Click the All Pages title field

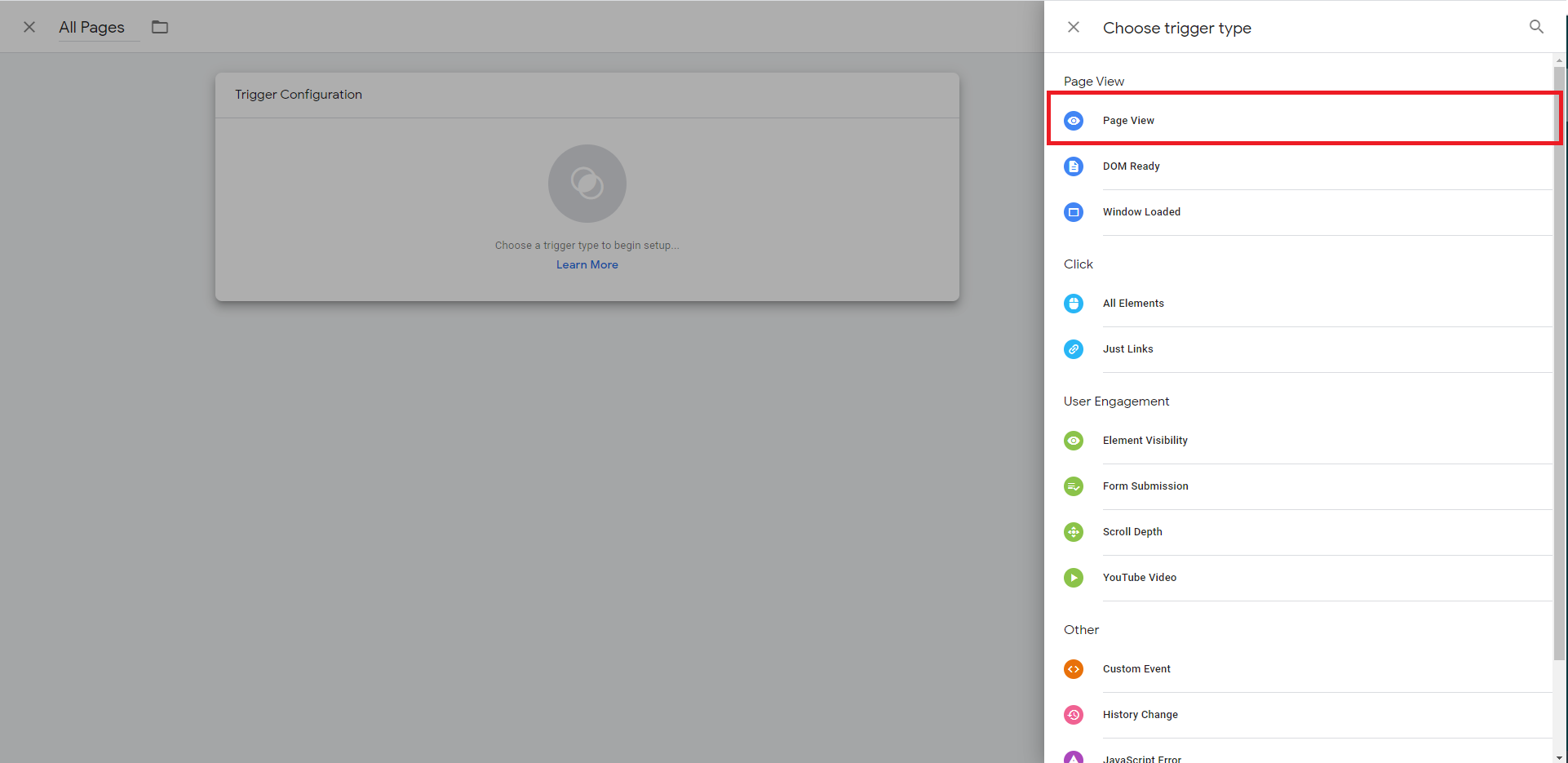pyautogui.click(x=91, y=26)
